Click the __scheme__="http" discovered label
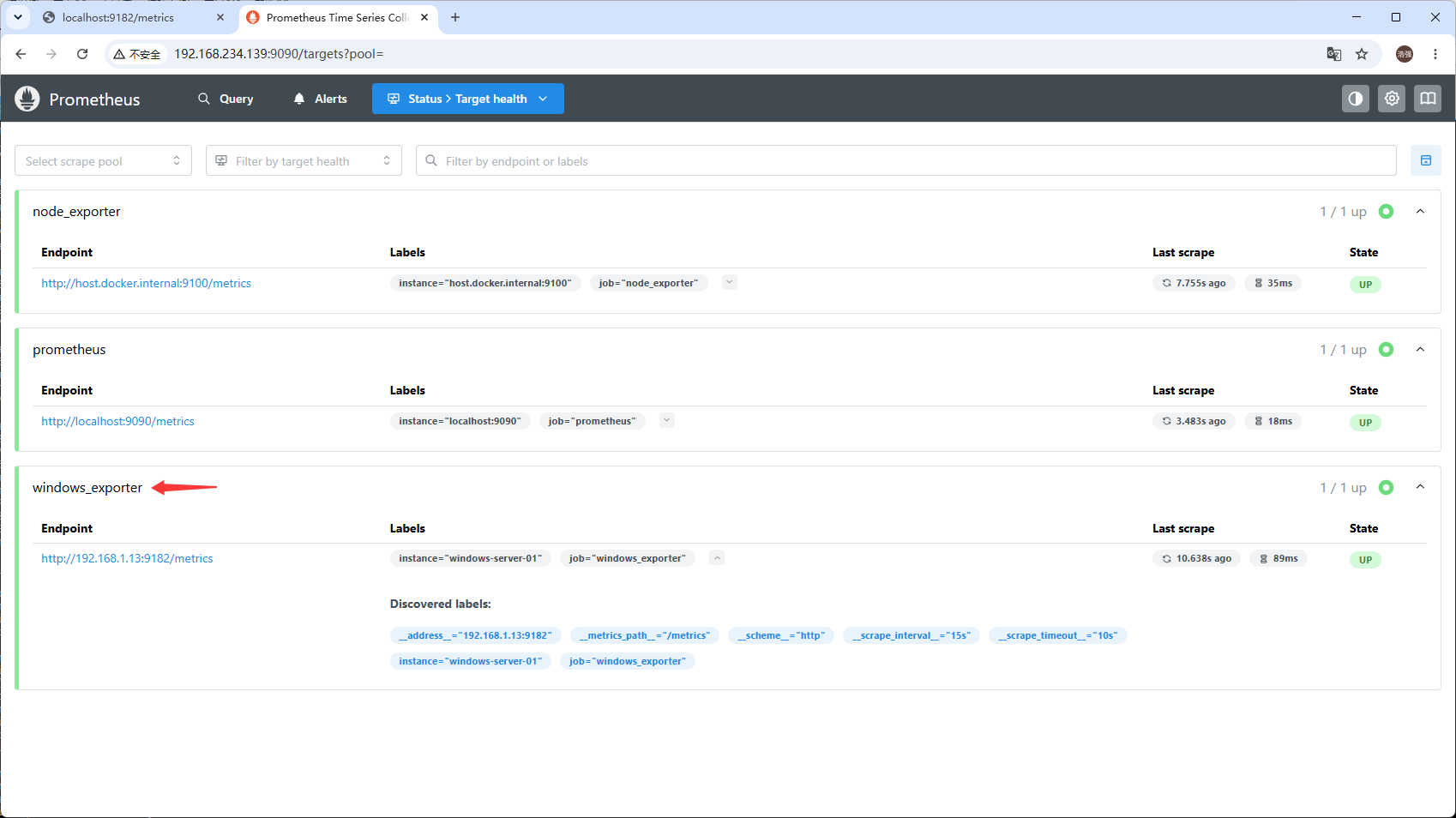Image resolution: width=1456 pixels, height=818 pixels. 781,635
